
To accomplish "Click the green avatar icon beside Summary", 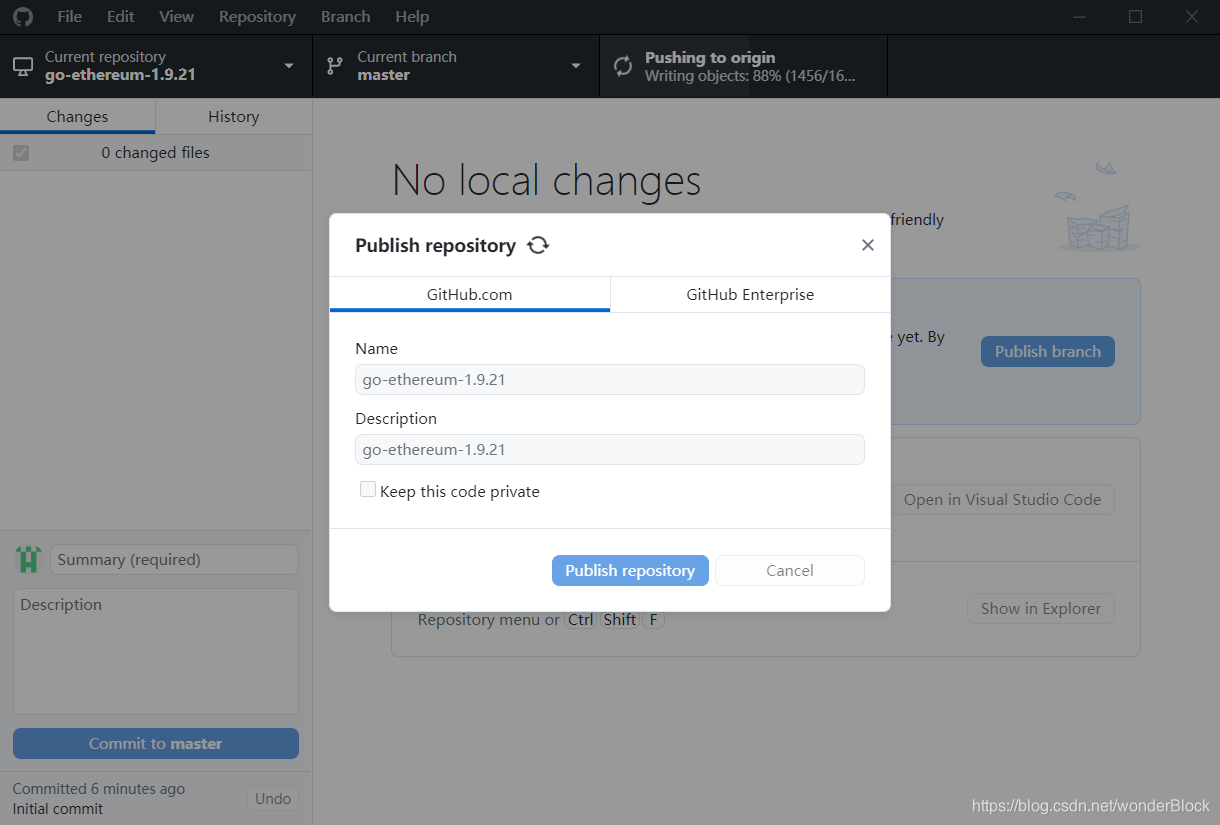I will 28,559.
